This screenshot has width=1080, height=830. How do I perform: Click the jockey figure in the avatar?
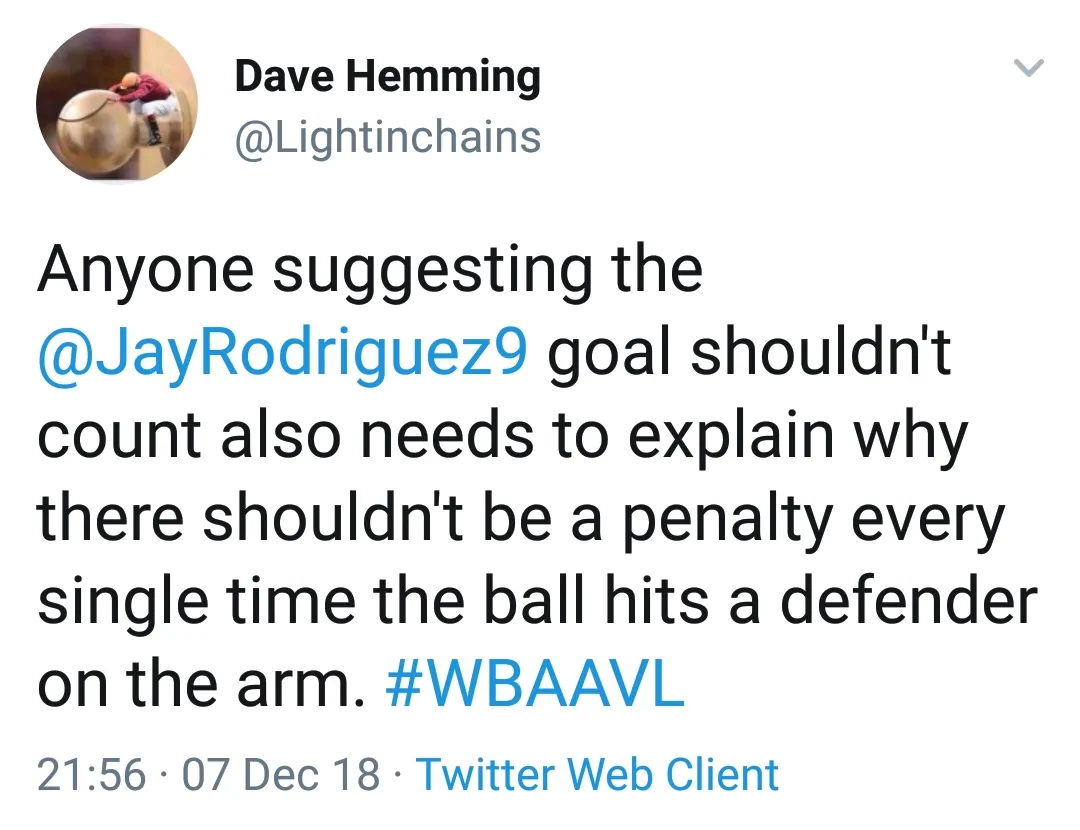138,96
